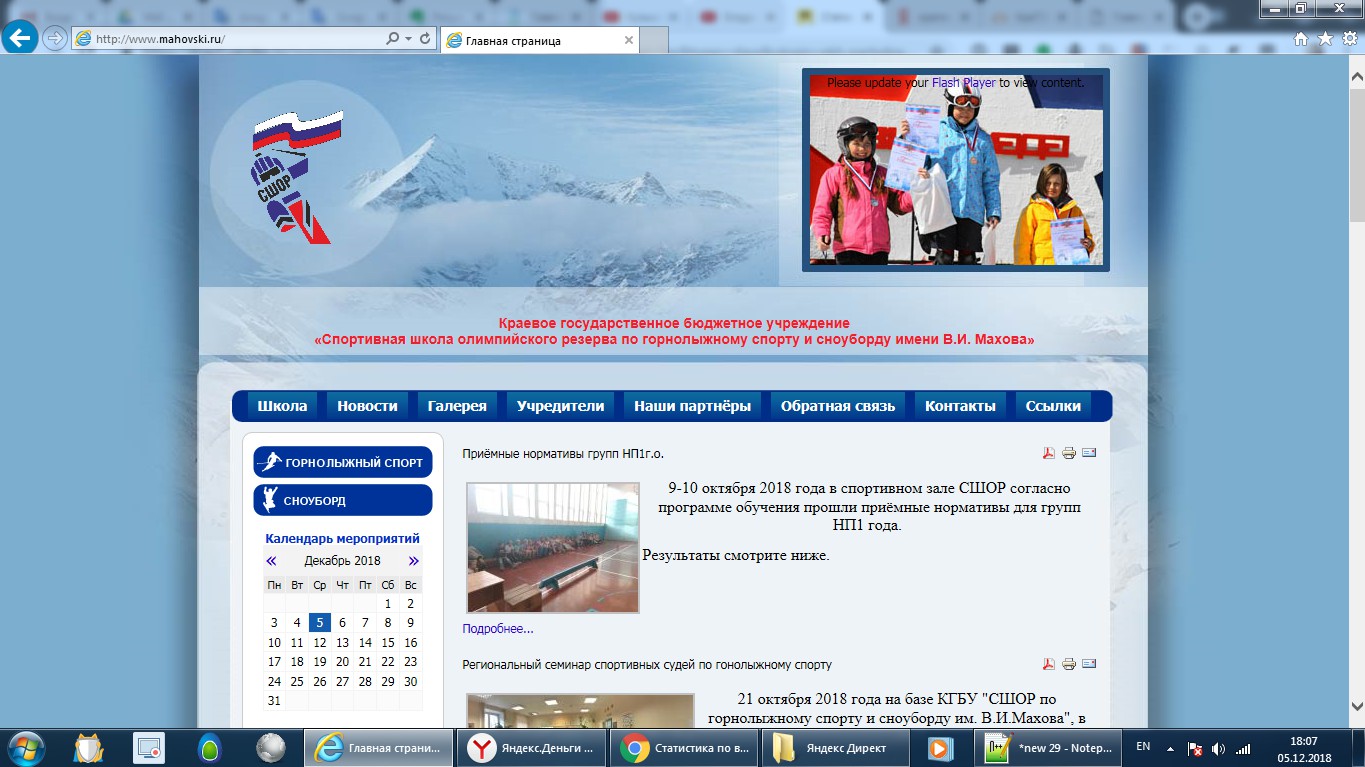Viewport: 1365px width, 767px height.
Task: Open a new blank tab
Action: [655, 40]
